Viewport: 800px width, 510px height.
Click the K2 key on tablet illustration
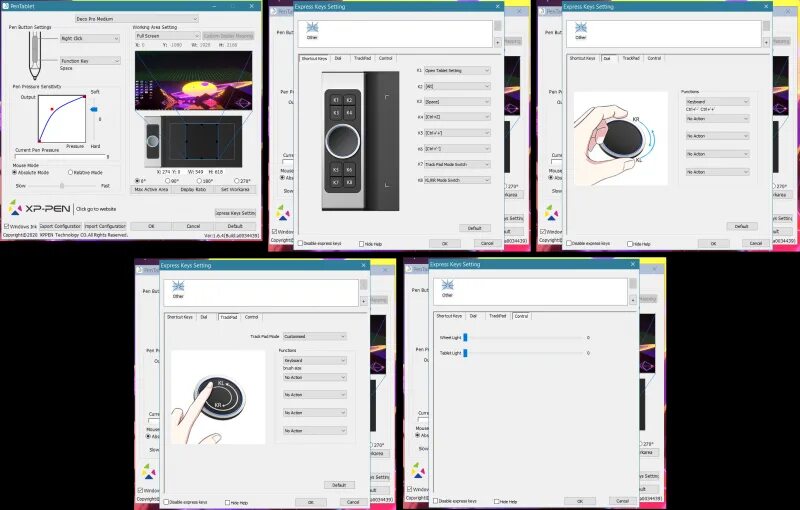pos(349,100)
